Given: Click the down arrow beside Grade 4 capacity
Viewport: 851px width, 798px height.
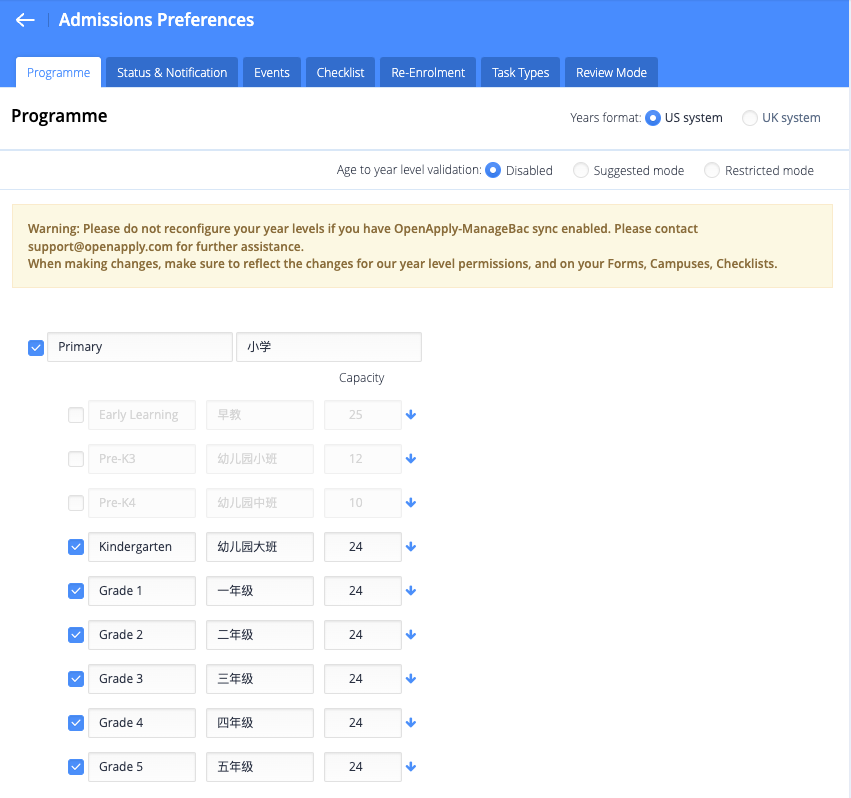Looking at the screenshot, I should pyautogui.click(x=411, y=723).
